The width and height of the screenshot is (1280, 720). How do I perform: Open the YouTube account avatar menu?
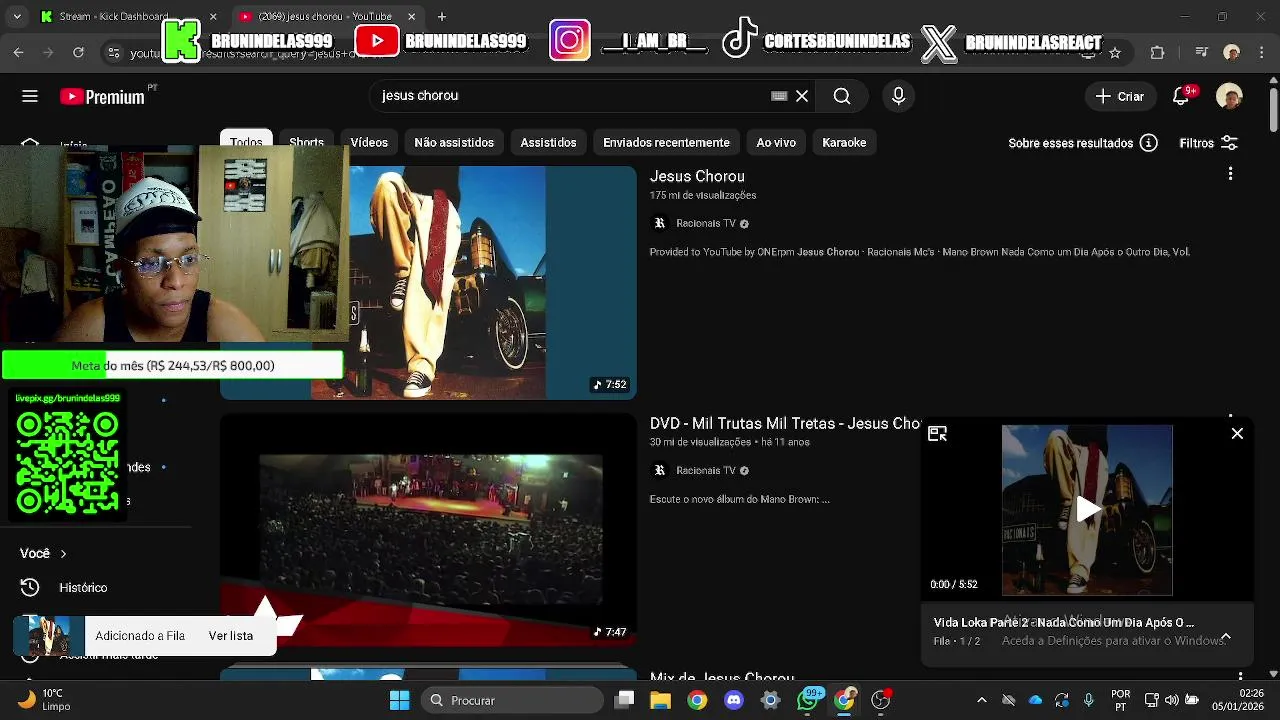tap(1229, 96)
